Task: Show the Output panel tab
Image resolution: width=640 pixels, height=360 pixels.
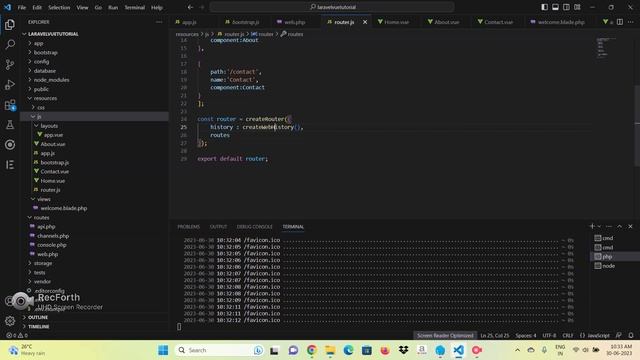Action: (218, 227)
